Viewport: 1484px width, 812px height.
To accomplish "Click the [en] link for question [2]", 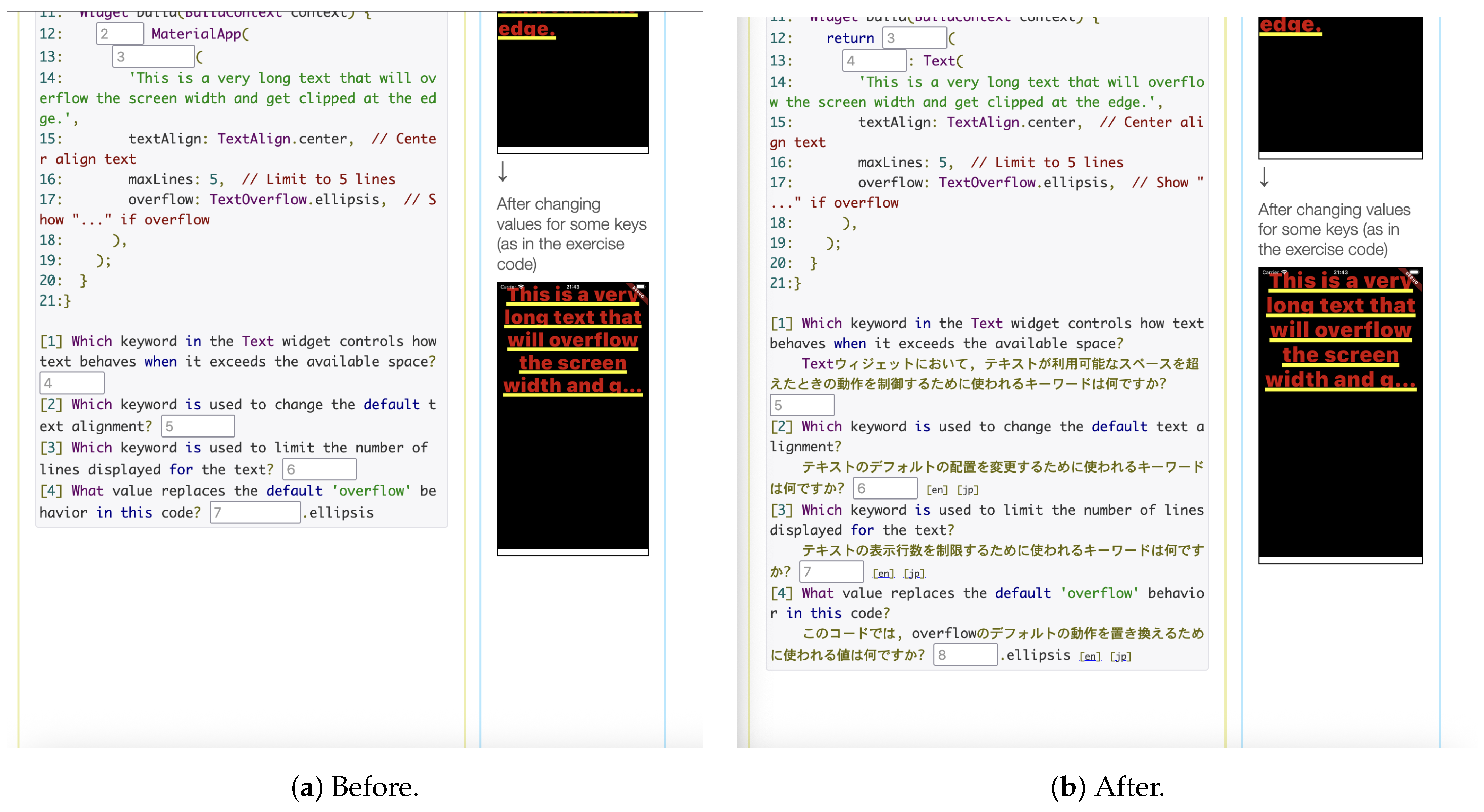I will pyautogui.click(x=937, y=490).
